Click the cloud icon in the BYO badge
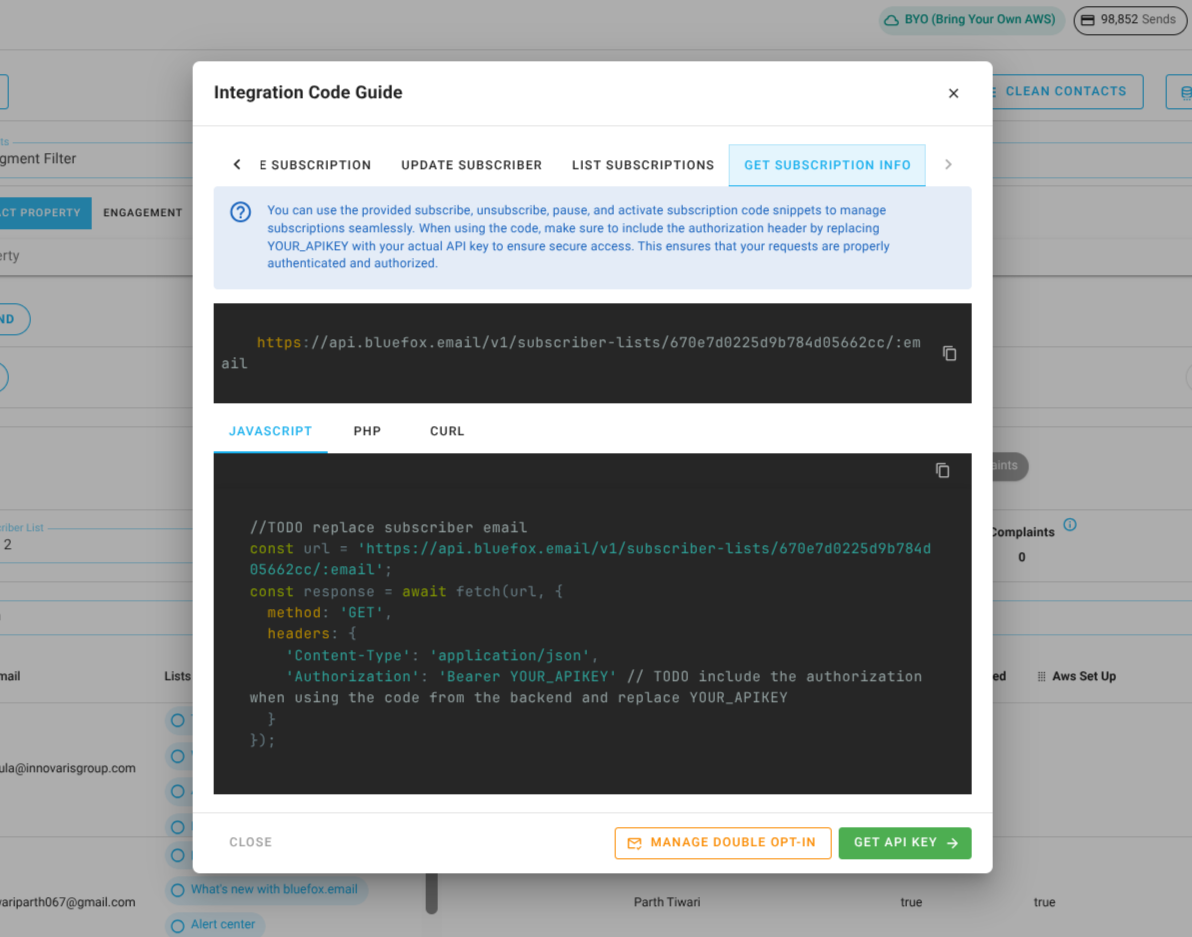The width and height of the screenshot is (1192, 937). [x=891, y=20]
